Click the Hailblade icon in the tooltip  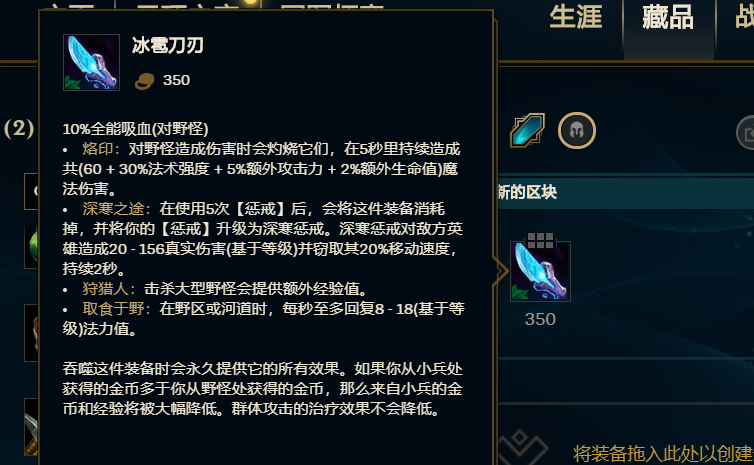[91, 62]
